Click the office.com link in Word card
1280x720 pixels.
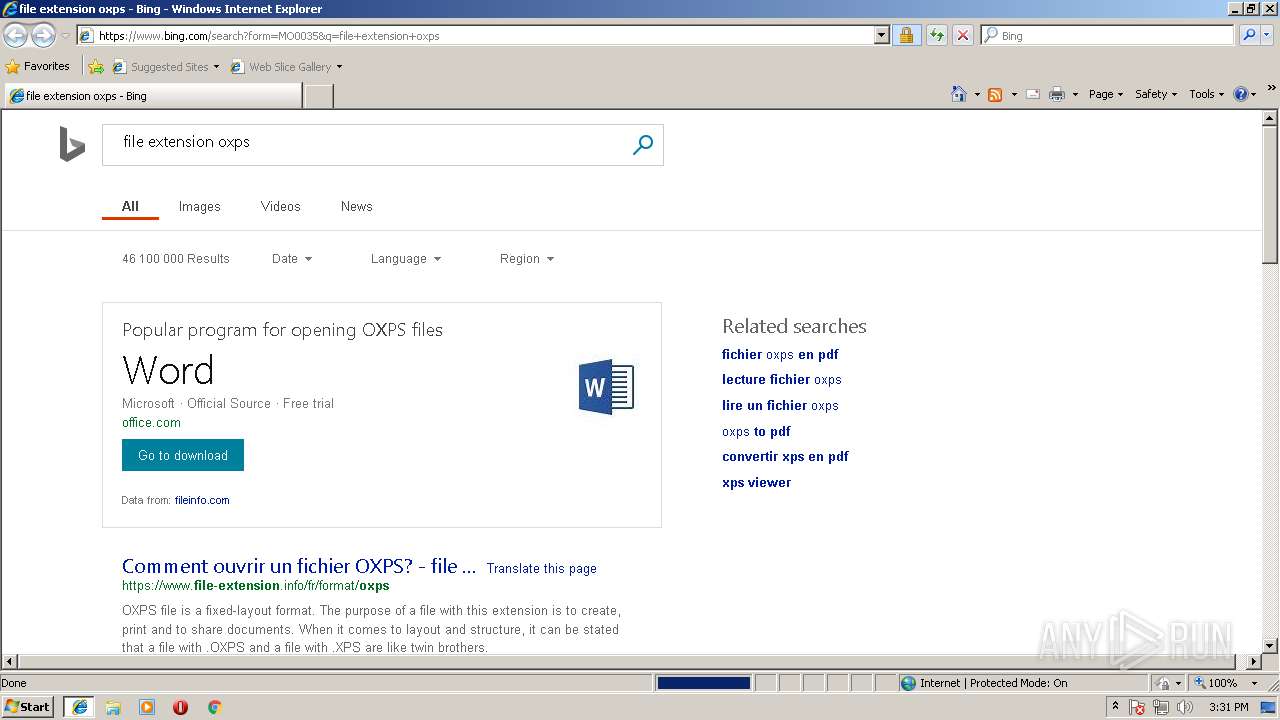coord(151,423)
